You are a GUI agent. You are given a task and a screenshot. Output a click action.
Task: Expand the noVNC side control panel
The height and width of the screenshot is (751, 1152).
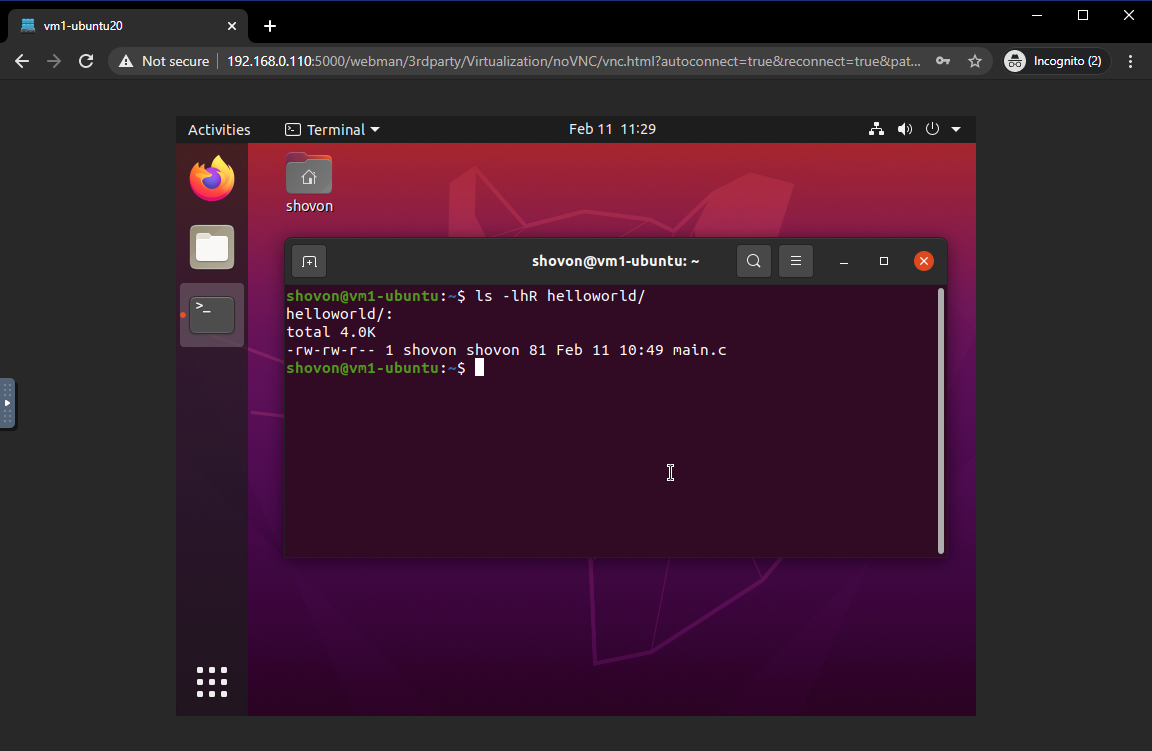point(7,403)
